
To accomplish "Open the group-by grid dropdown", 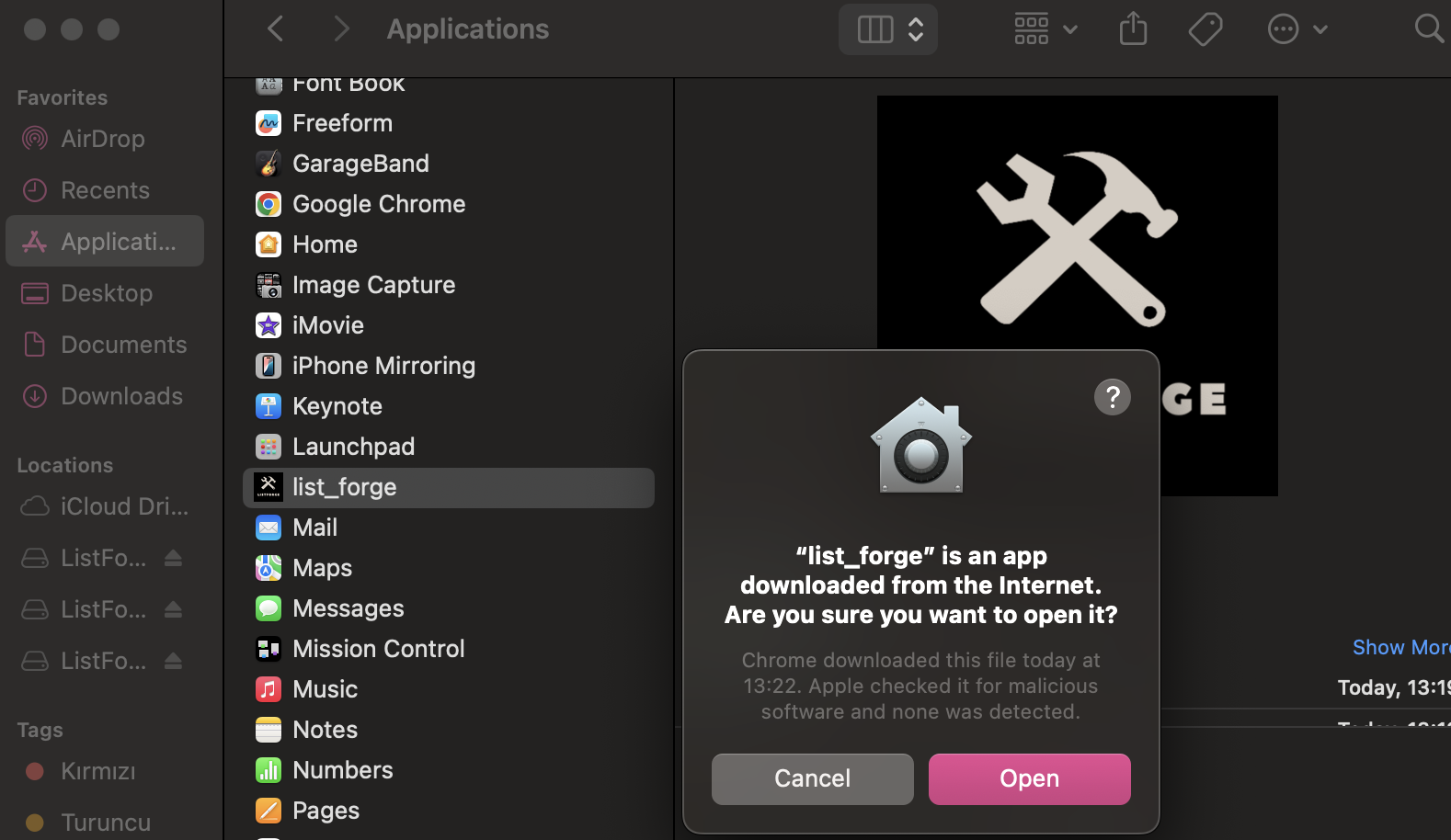I will [x=1045, y=29].
